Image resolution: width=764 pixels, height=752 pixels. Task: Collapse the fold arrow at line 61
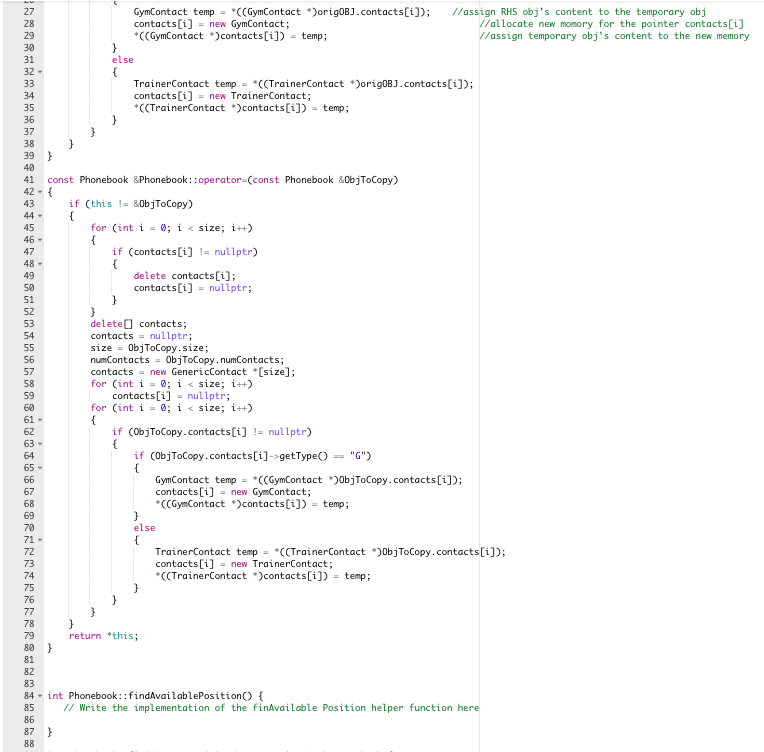point(40,420)
